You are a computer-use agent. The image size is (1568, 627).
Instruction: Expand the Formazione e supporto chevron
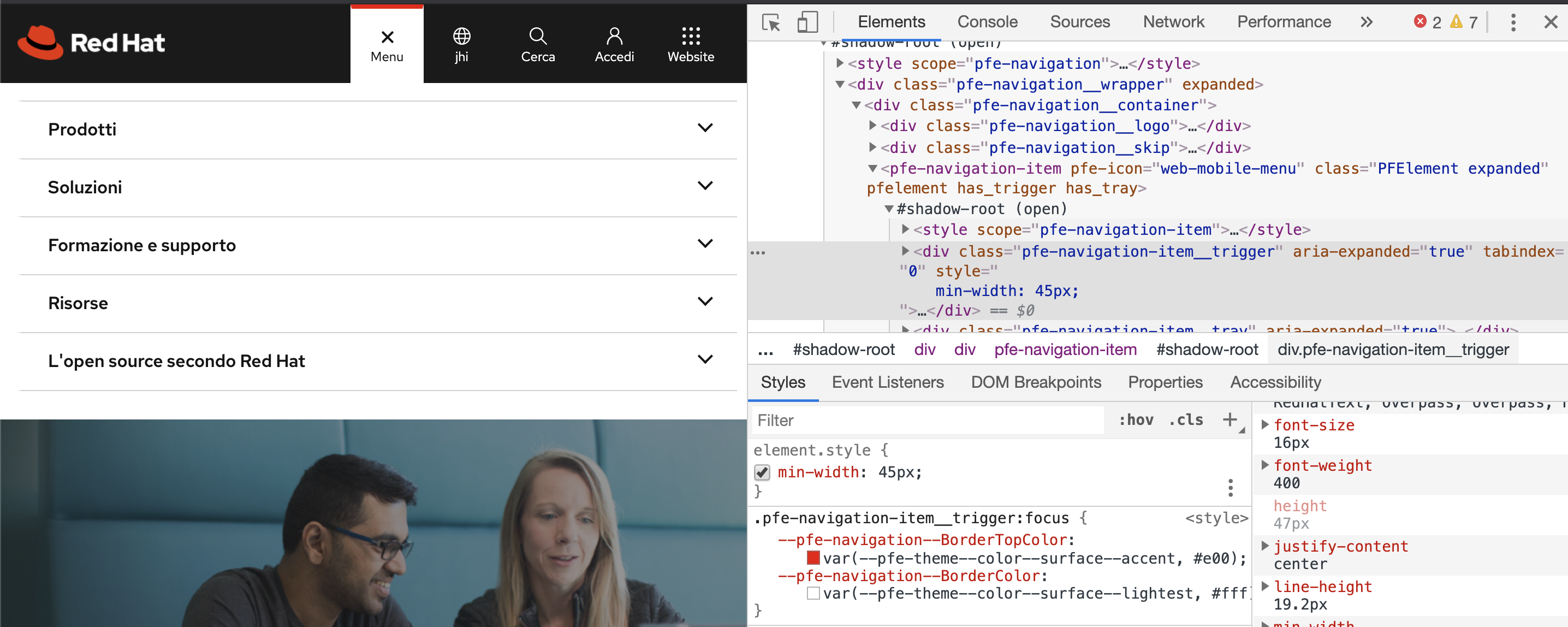[705, 244]
